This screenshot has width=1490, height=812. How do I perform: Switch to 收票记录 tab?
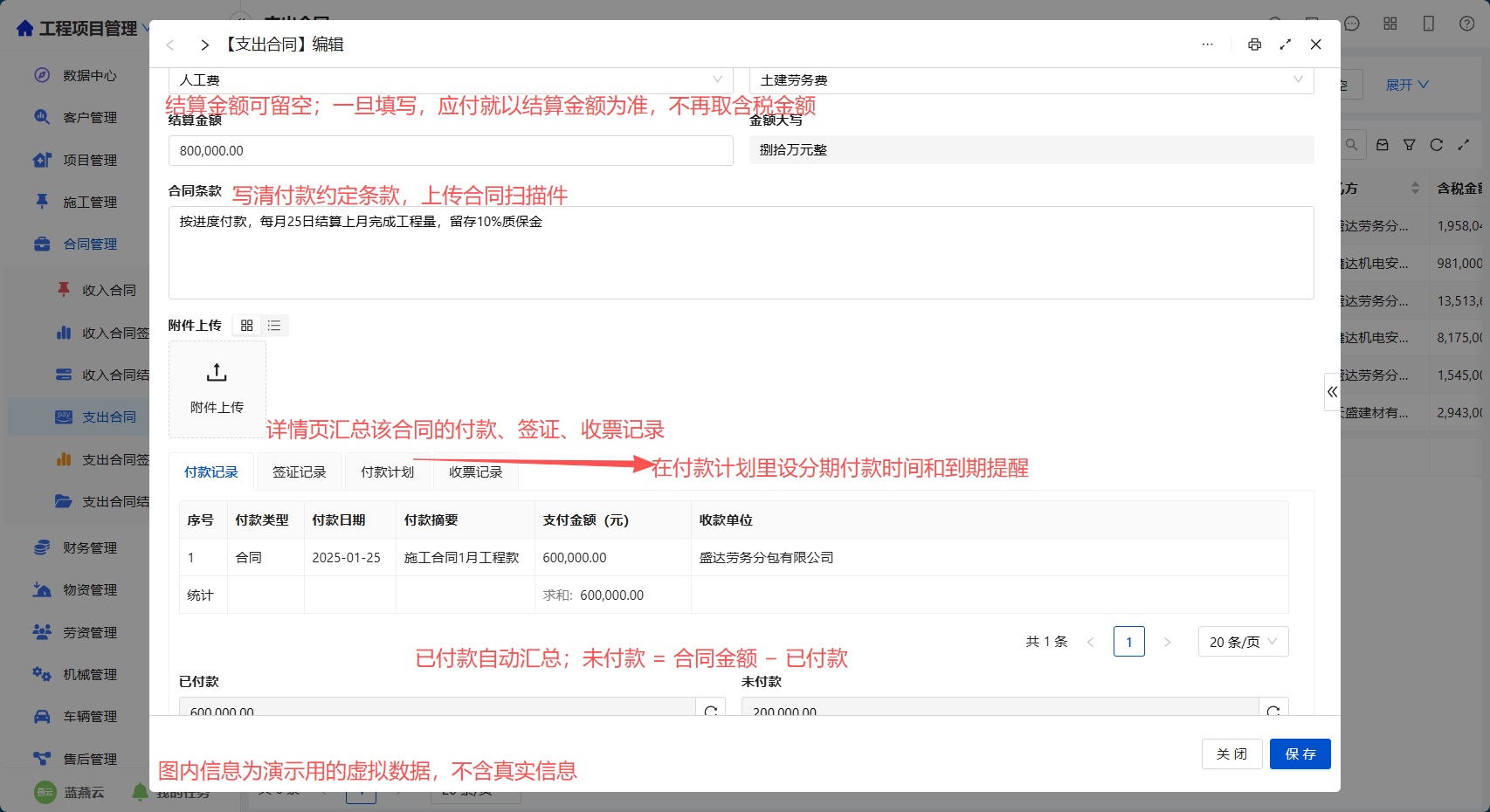[475, 471]
